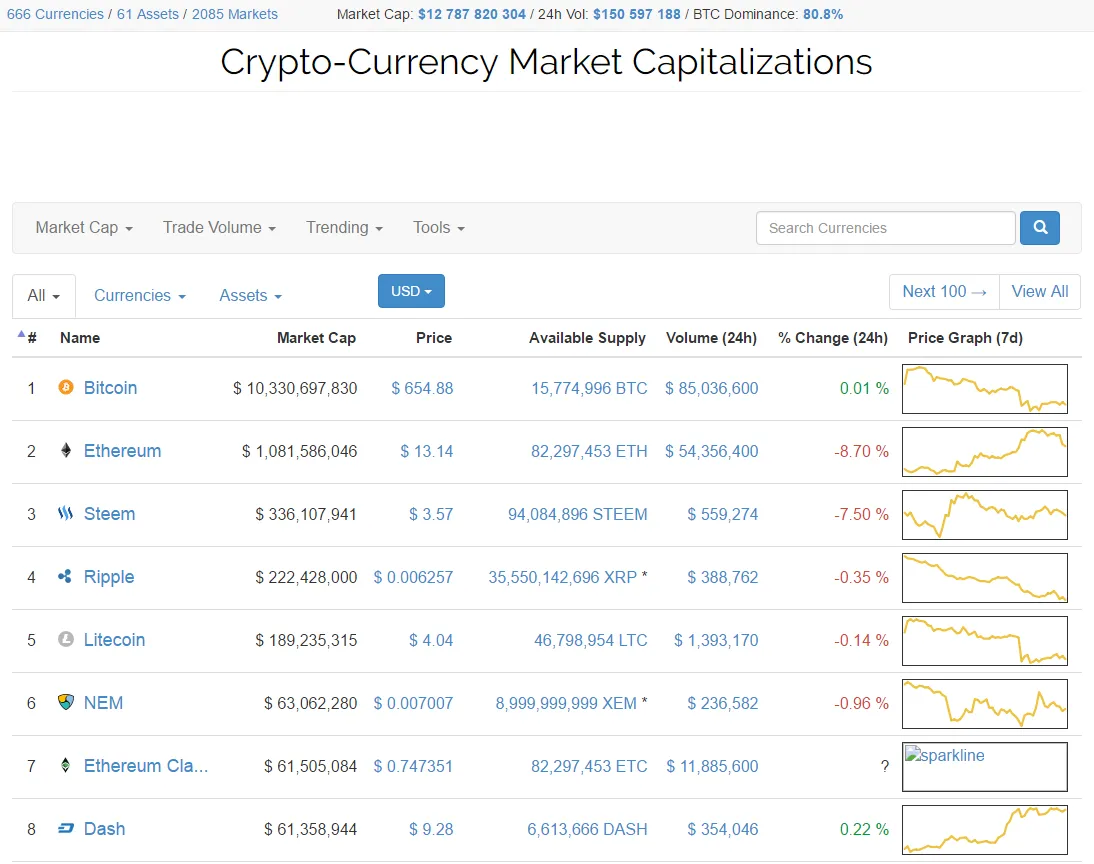Click the 666 Currencies link
The height and width of the screenshot is (864, 1094).
click(x=55, y=14)
